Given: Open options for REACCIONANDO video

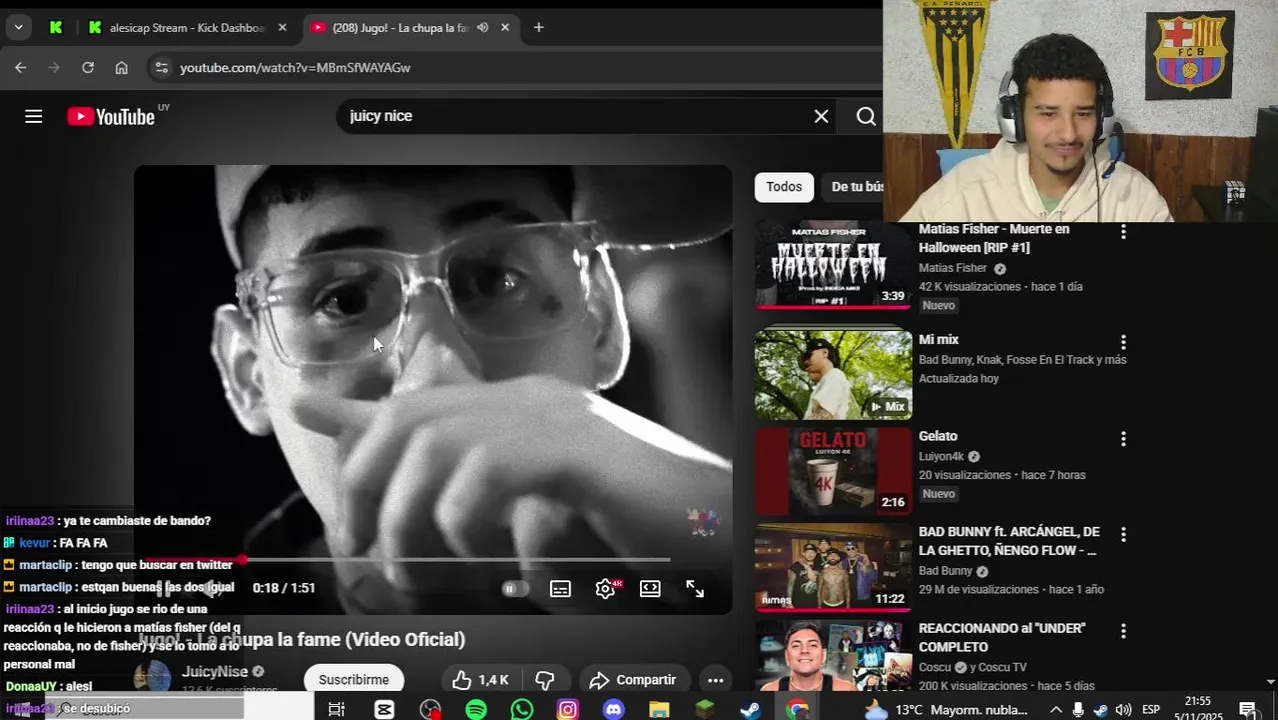Looking at the screenshot, I should tap(1123, 631).
